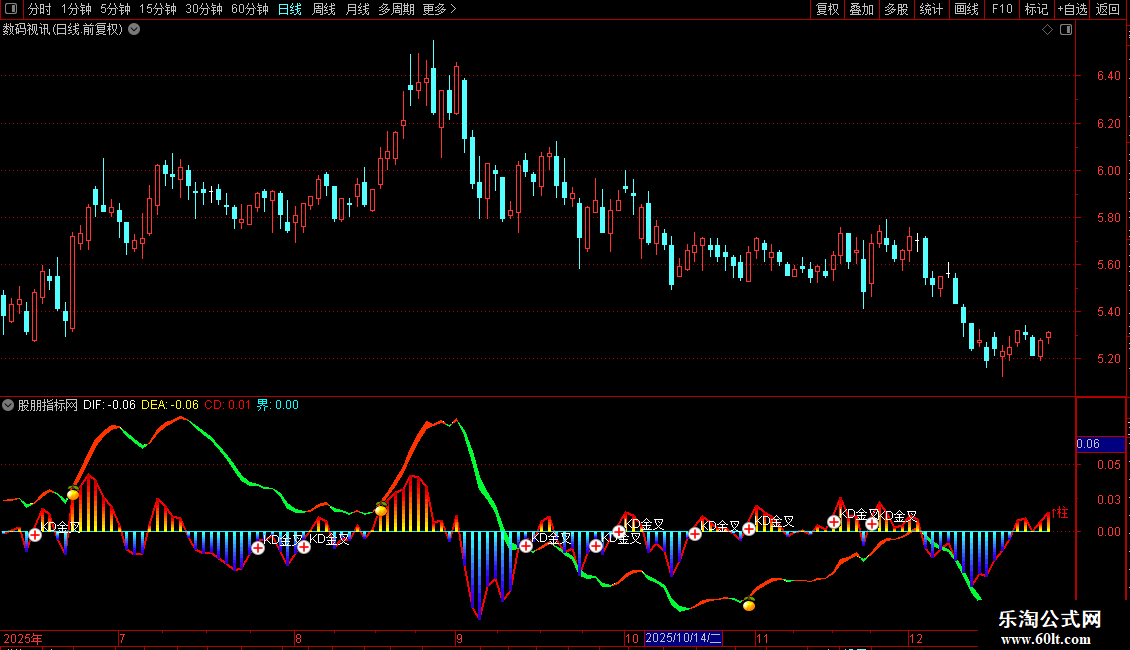Click the 画线 drawing tool button

click(x=966, y=9)
